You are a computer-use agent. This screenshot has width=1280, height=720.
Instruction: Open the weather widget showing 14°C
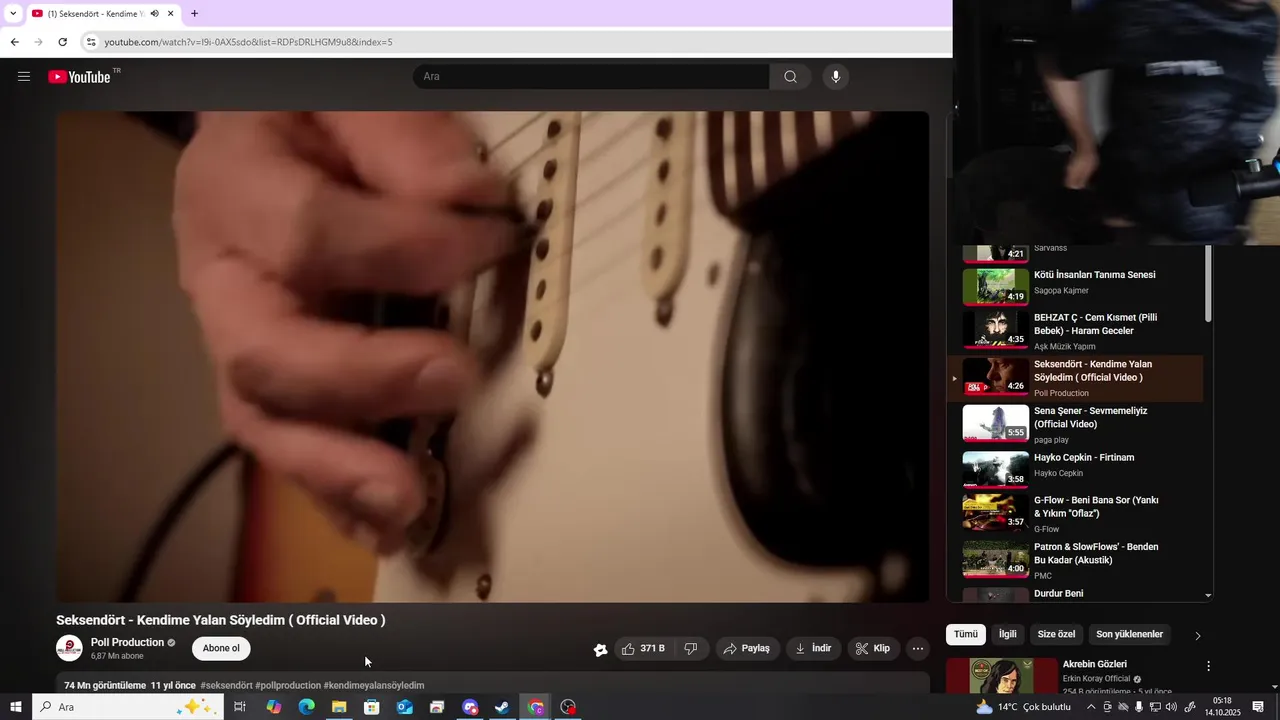click(x=1022, y=707)
